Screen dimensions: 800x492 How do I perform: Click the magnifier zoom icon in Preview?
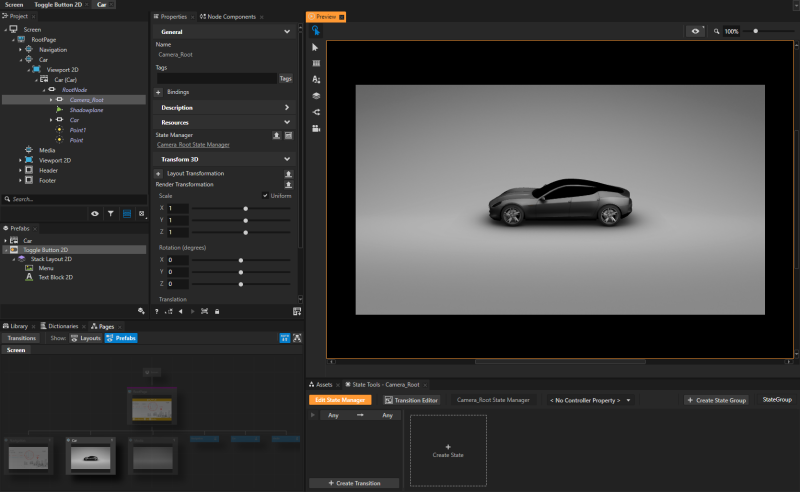point(717,32)
